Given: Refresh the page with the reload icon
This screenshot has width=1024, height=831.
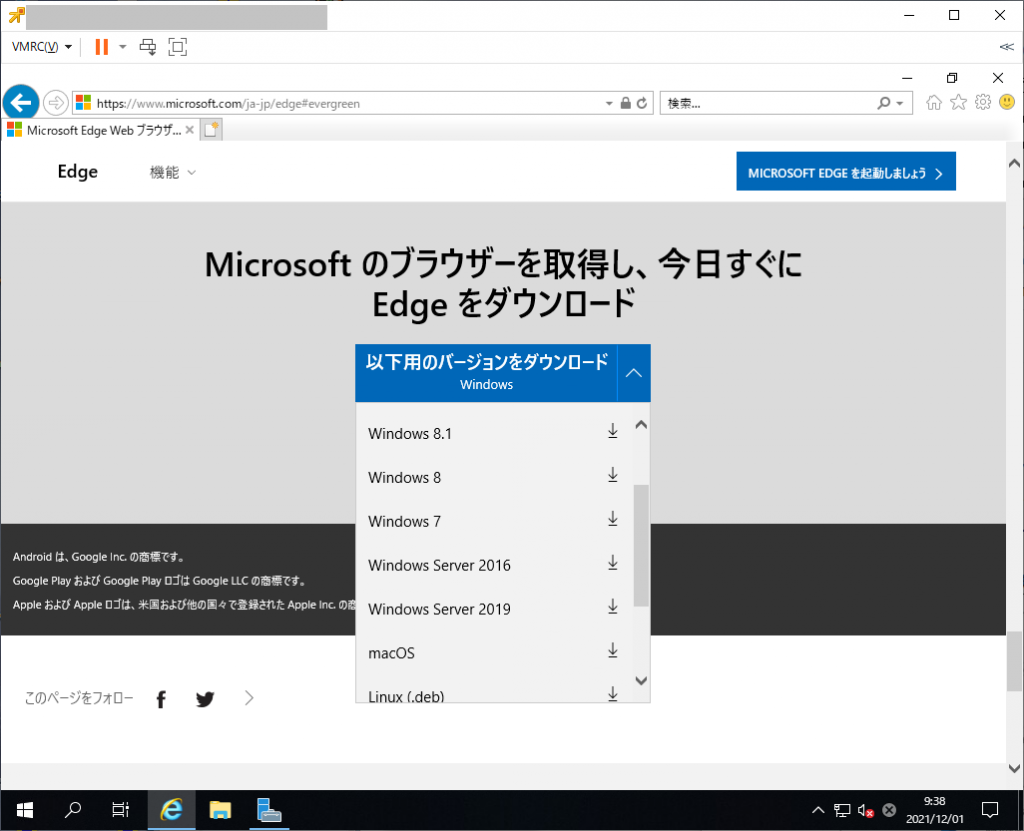Looking at the screenshot, I should [x=642, y=103].
